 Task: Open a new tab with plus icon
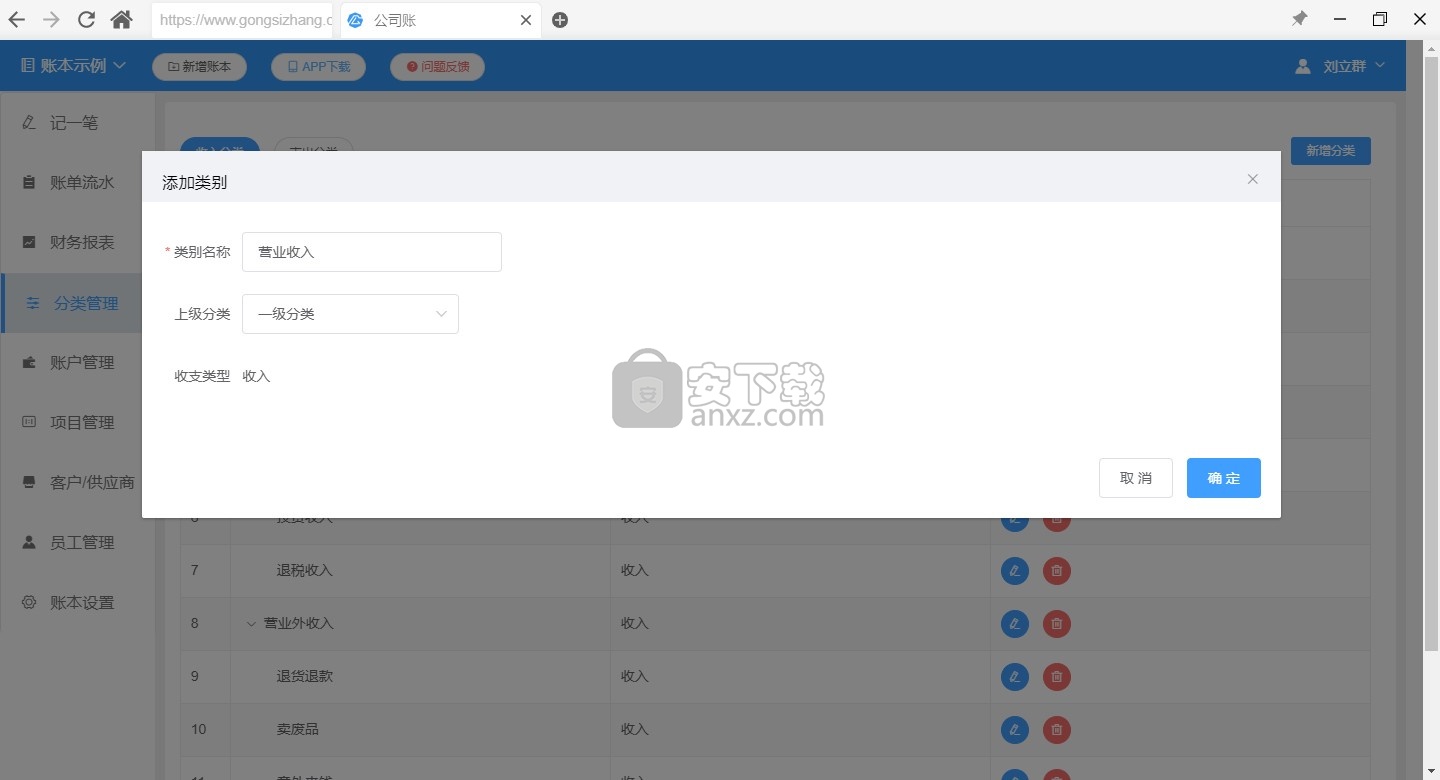click(x=560, y=20)
